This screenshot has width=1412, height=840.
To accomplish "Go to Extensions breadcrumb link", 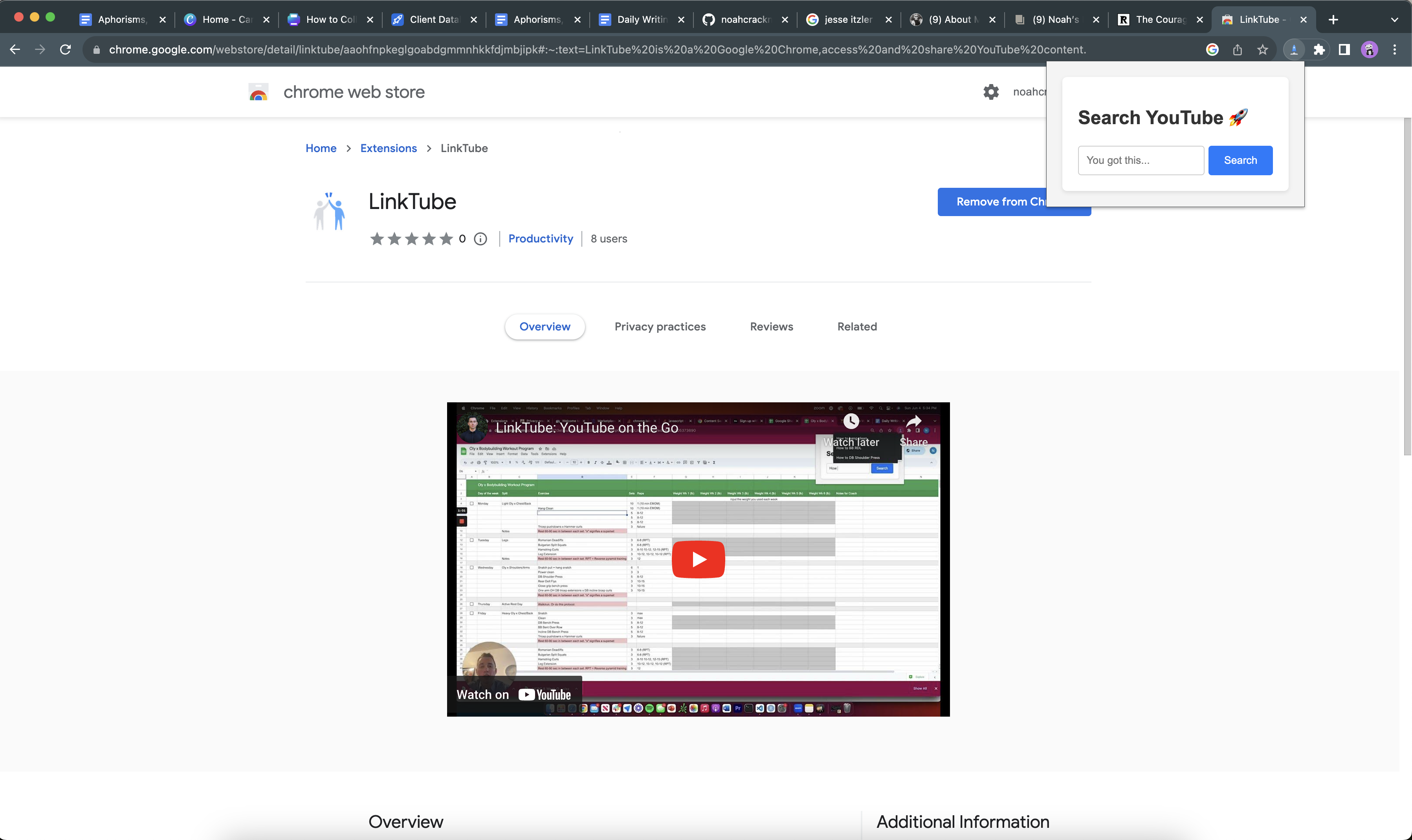I will pyautogui.click(x=388, y=148).
